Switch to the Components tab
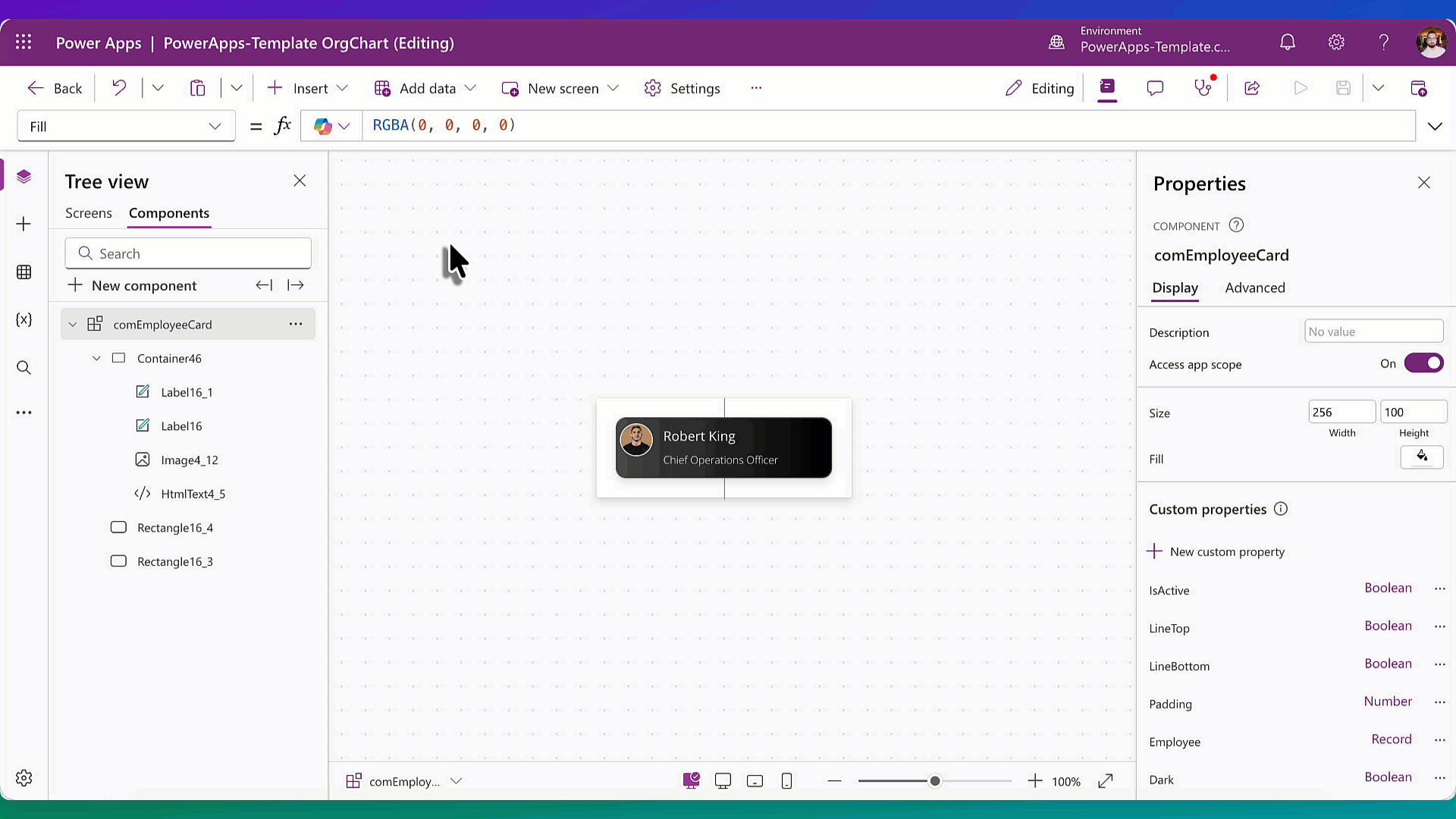This screenshot has height=819, width=1456. [x=169, y=213]
